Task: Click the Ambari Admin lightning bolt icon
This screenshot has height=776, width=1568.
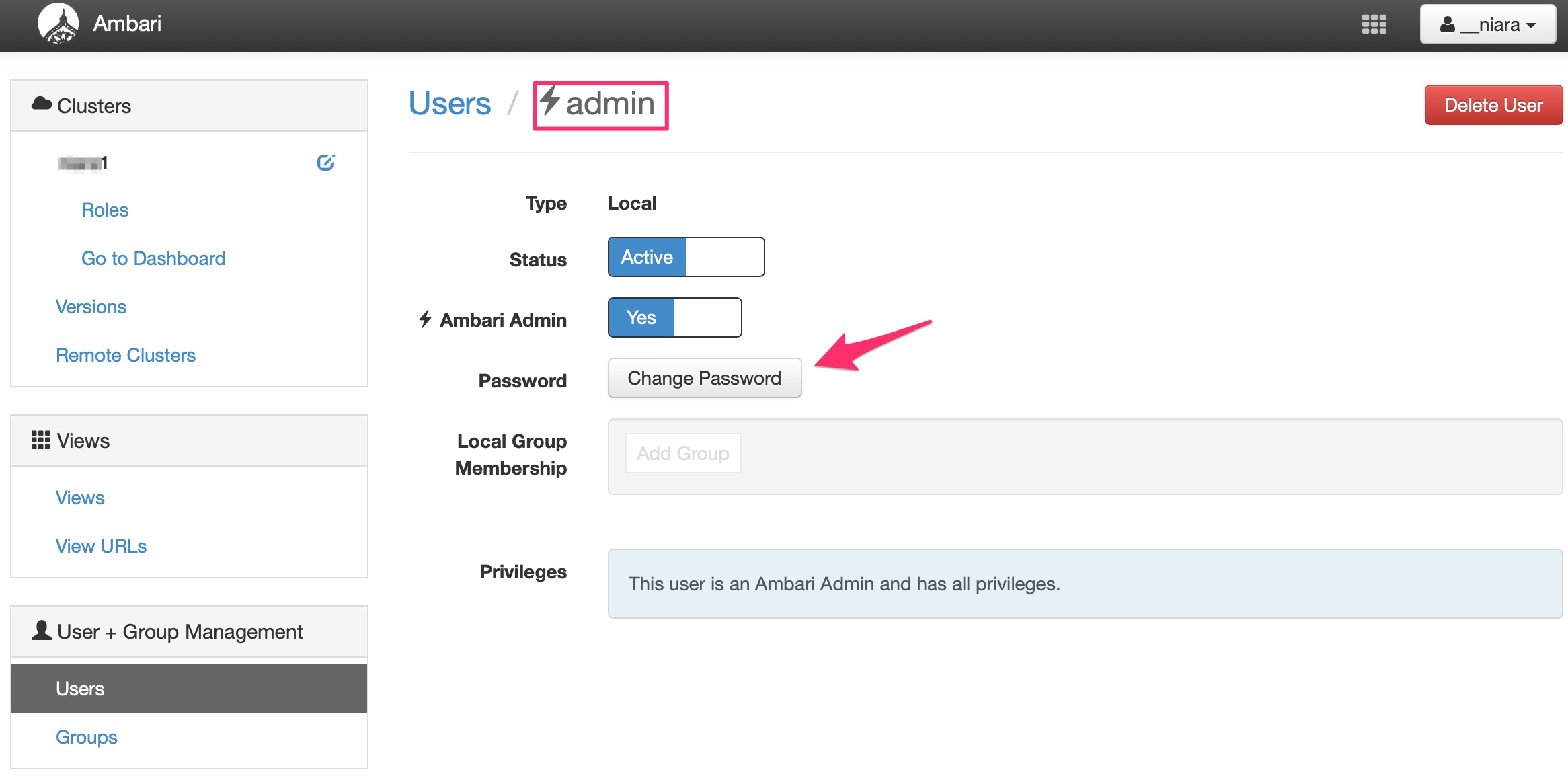Action: point(425,319)
